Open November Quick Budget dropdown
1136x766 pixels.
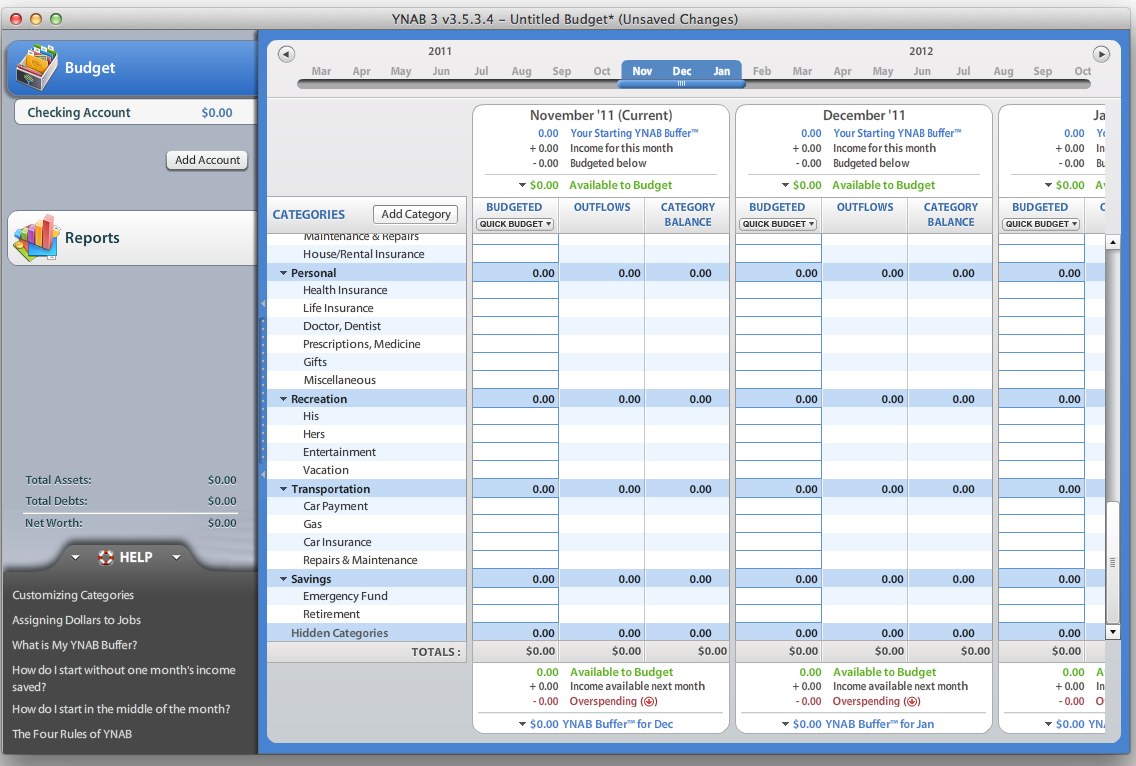515,224
